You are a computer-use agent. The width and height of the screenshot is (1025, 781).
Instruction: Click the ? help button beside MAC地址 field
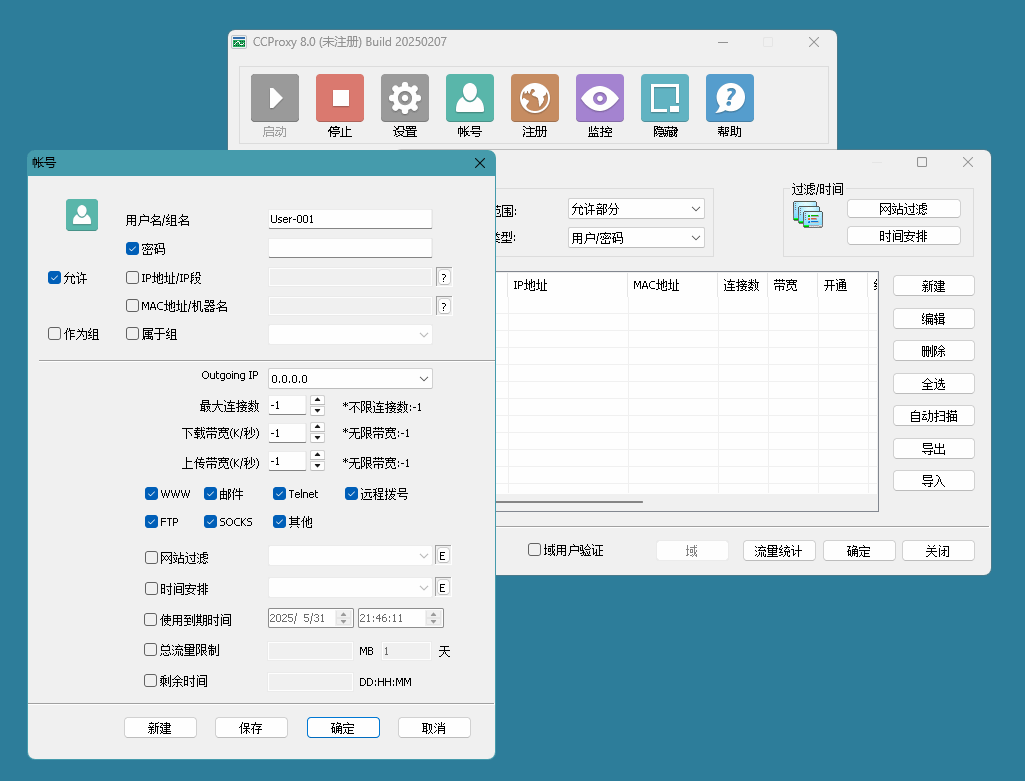[x=444, y=306]
